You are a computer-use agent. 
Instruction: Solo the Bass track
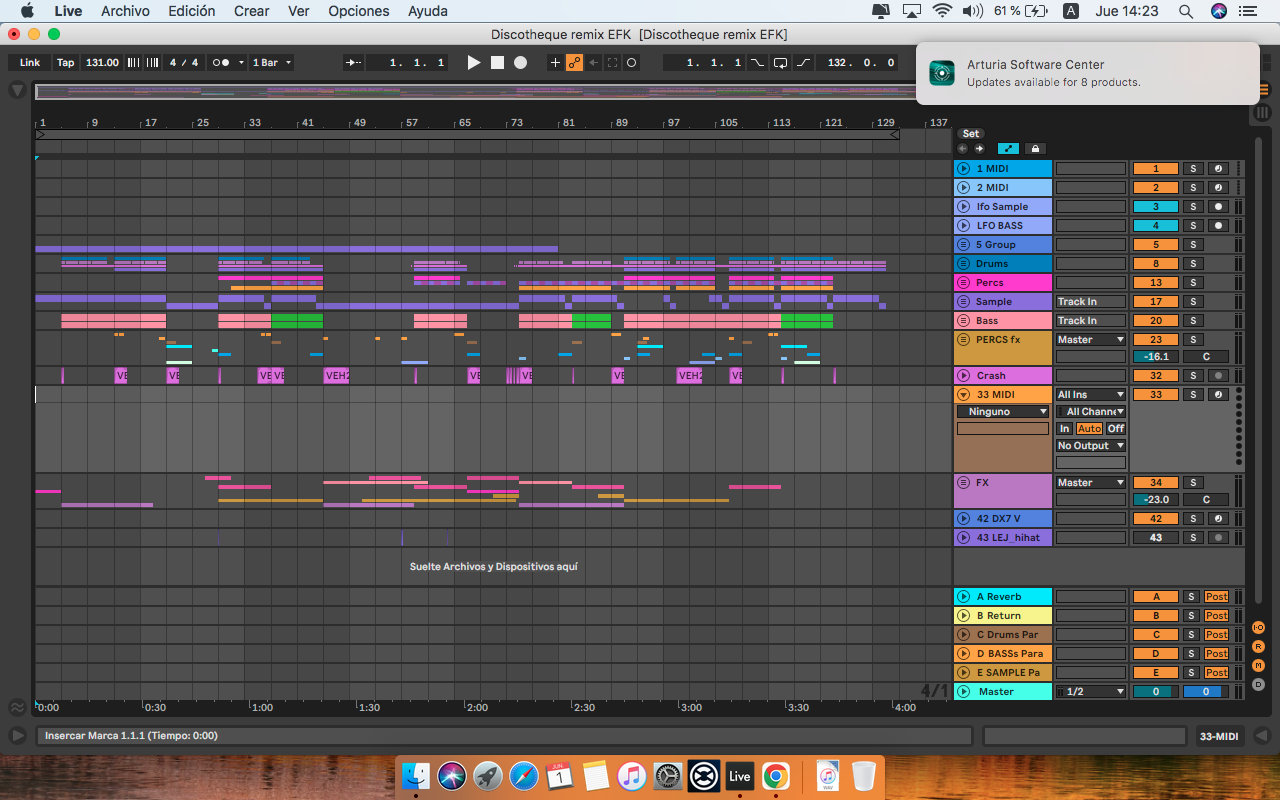(1192, 320)
